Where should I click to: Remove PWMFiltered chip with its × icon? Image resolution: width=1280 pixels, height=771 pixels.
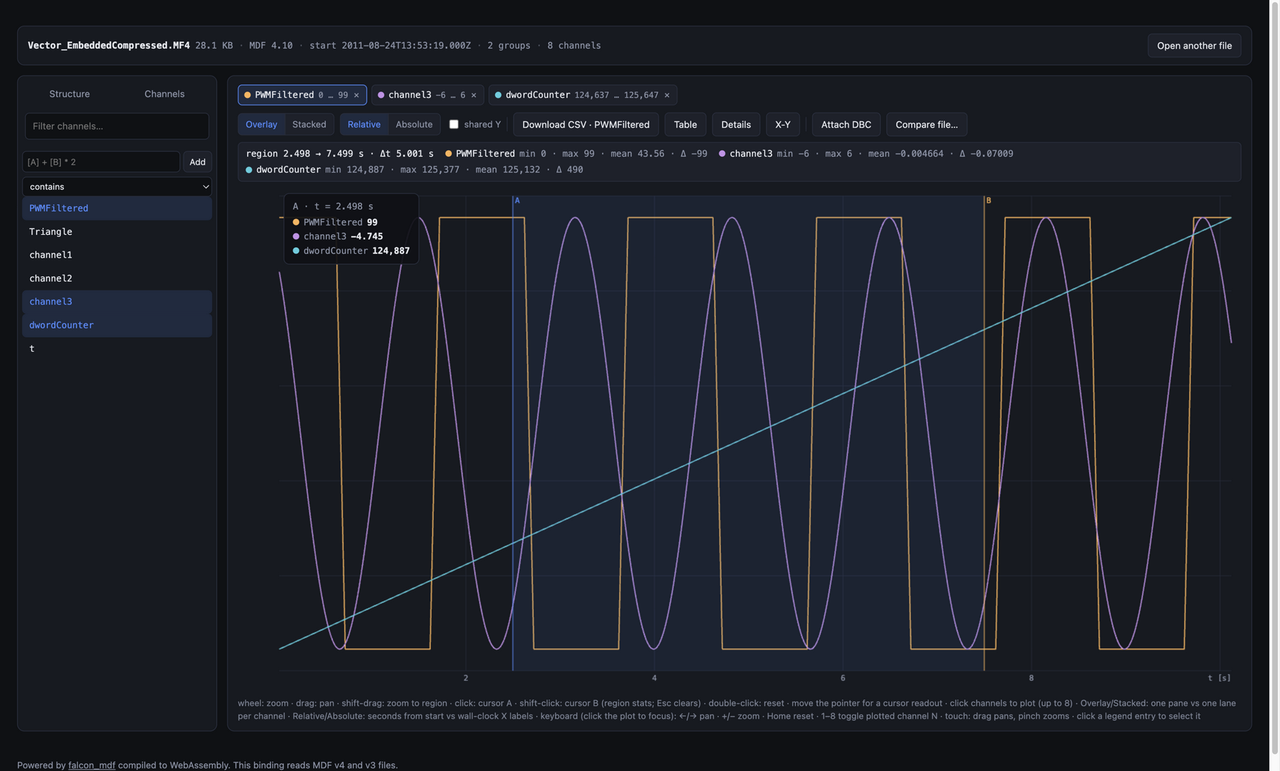(356, 95)
